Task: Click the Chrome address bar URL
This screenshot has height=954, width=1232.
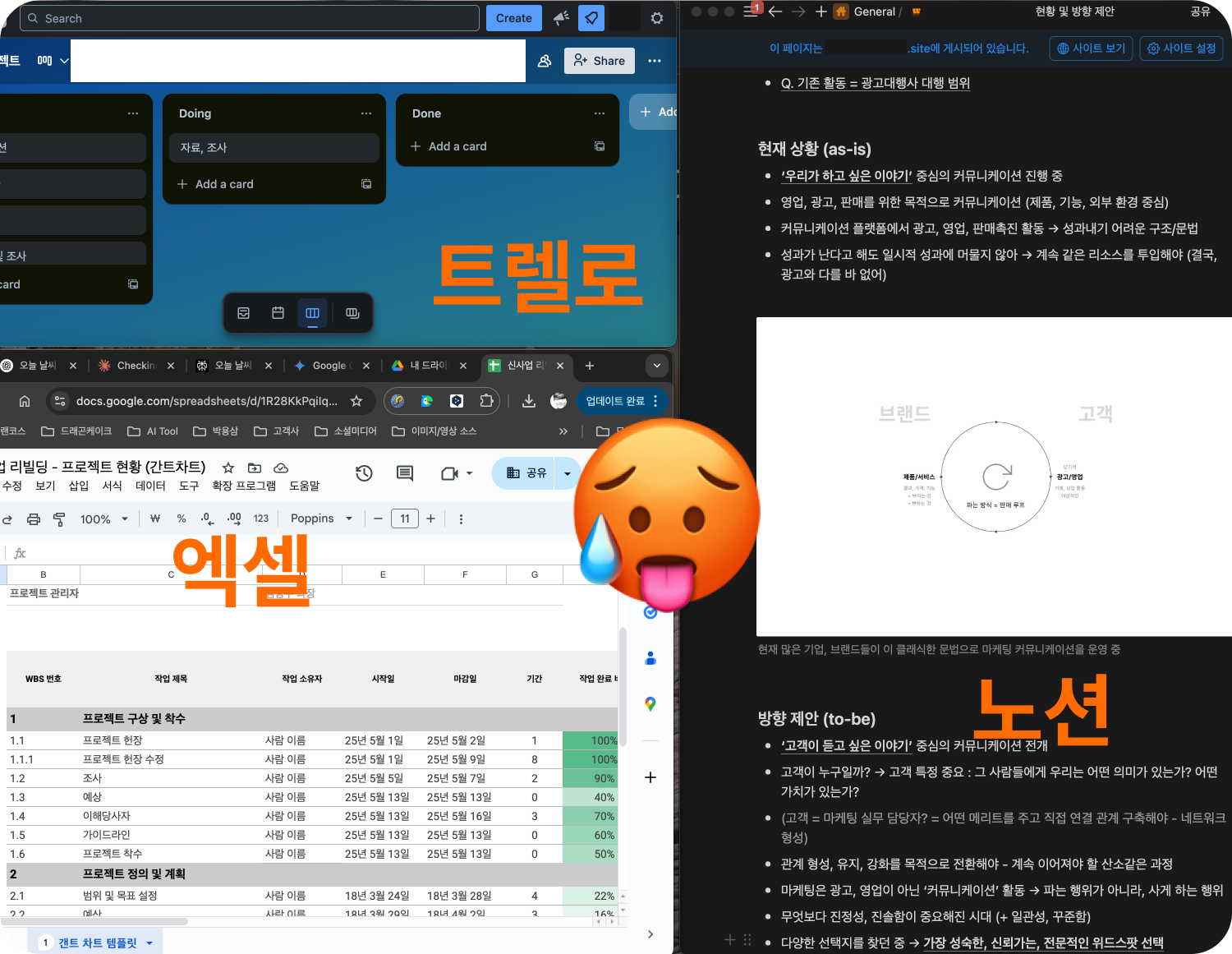Action: 206,401
